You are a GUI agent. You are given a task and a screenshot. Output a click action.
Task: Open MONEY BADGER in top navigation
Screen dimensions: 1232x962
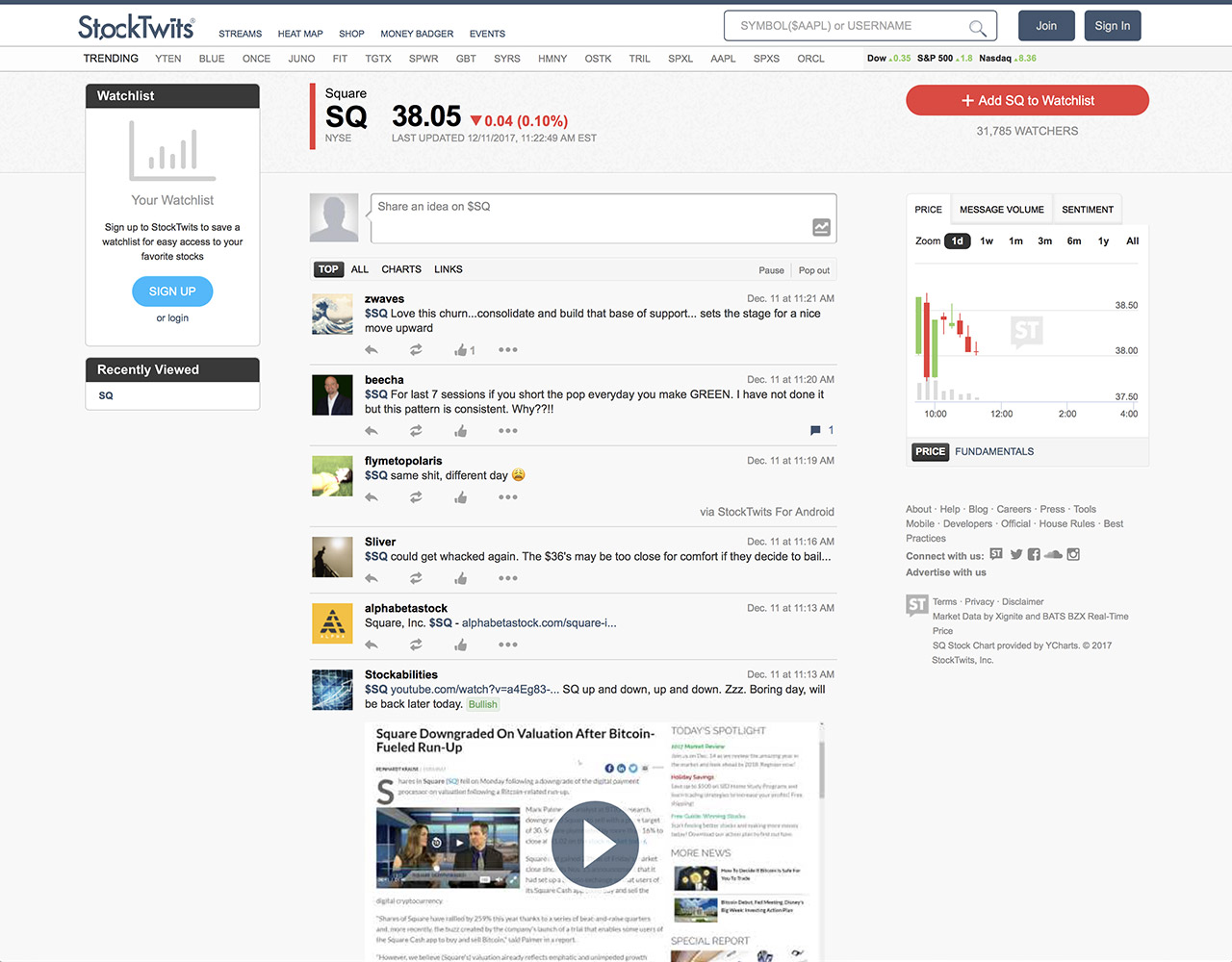click(x=417, y=34)
